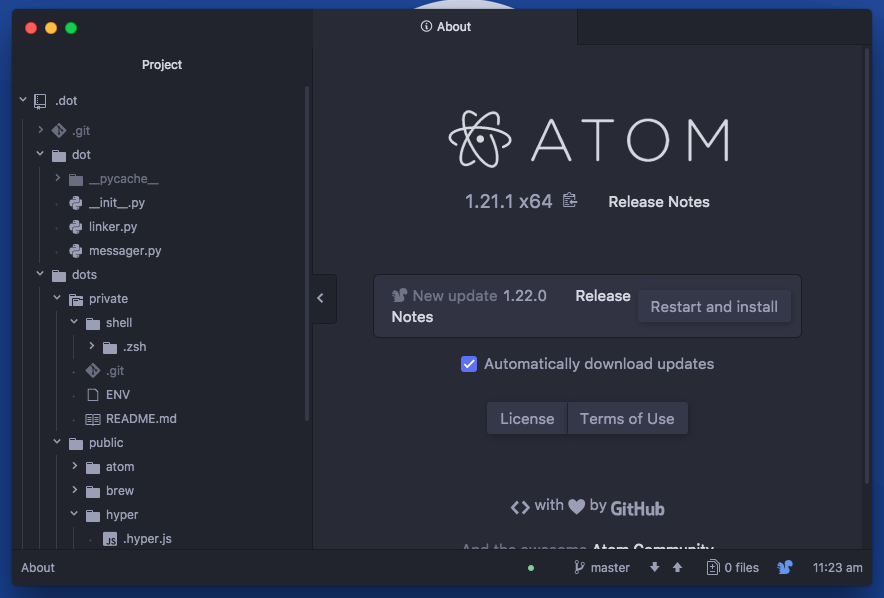This screenshot has height=598, width=884.
Task: Expand the brew folder
Action: [73, 490]
